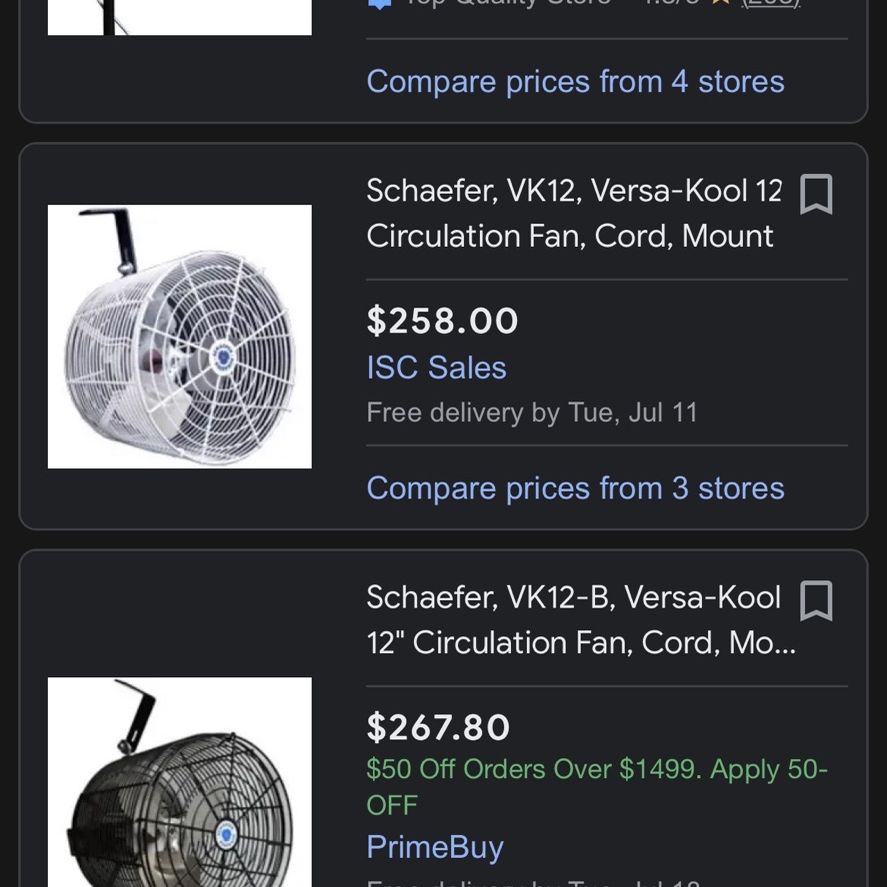Open the Schaefer VK12-B Versa-Kool product title
Screen dimensions: 887x887
pyautogui.click(x=581, y=620)
